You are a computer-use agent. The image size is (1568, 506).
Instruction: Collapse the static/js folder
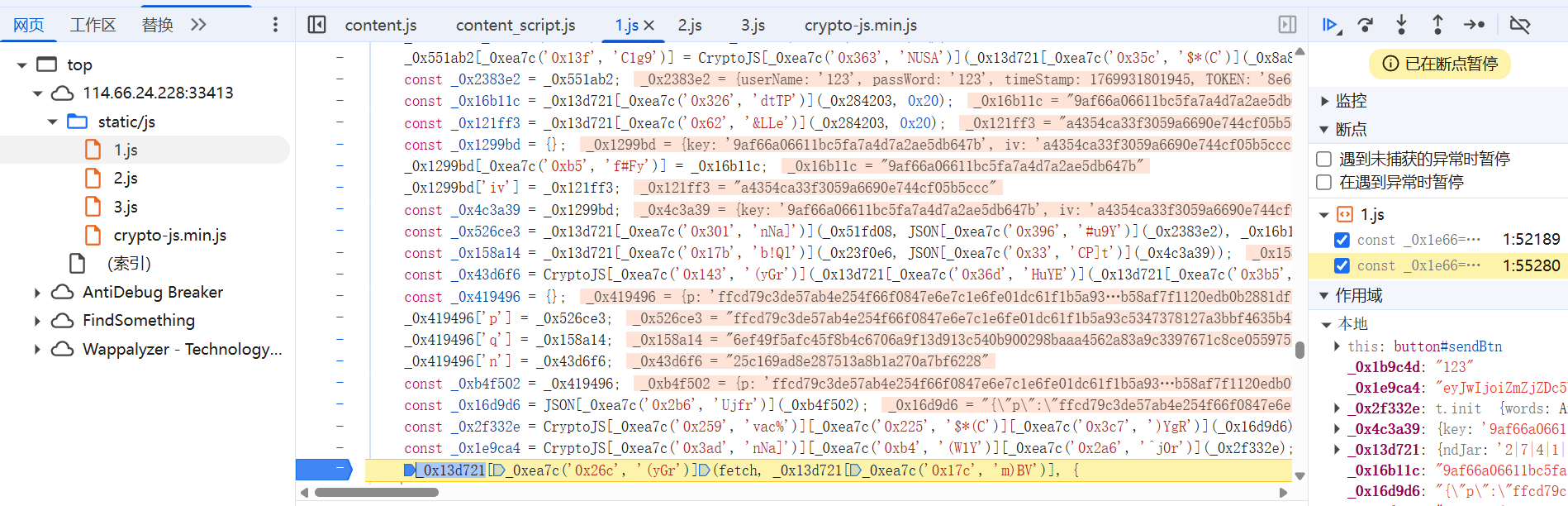click(x=53, y=122)
